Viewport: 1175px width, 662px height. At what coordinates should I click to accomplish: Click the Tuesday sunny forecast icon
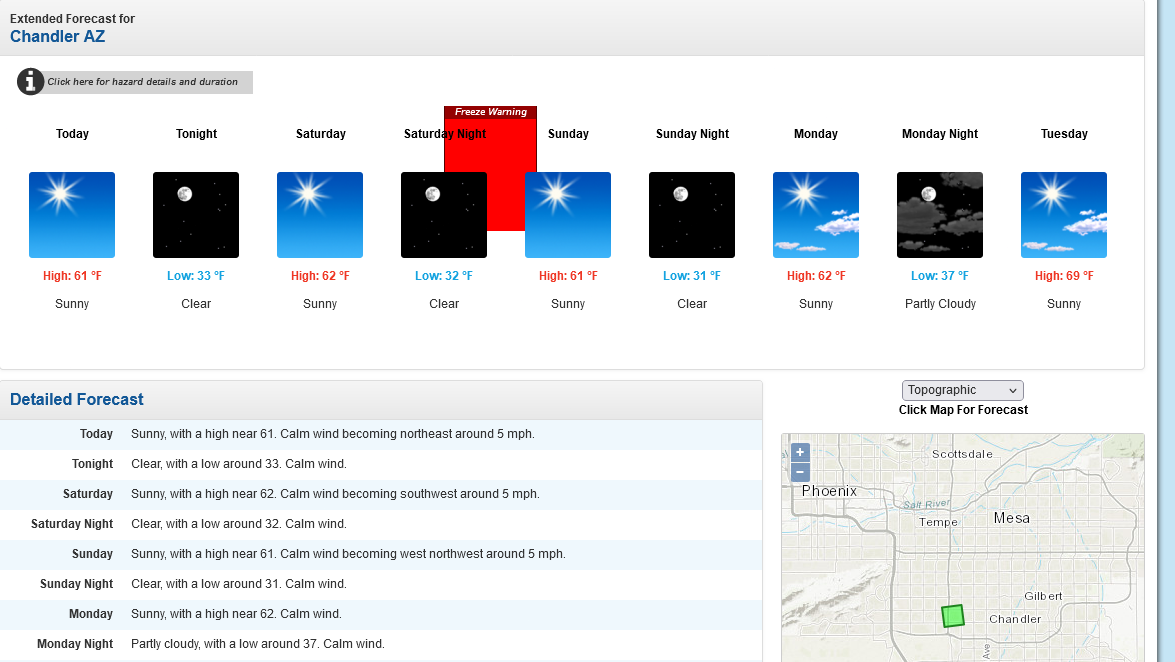click(x=1064, y=215)
